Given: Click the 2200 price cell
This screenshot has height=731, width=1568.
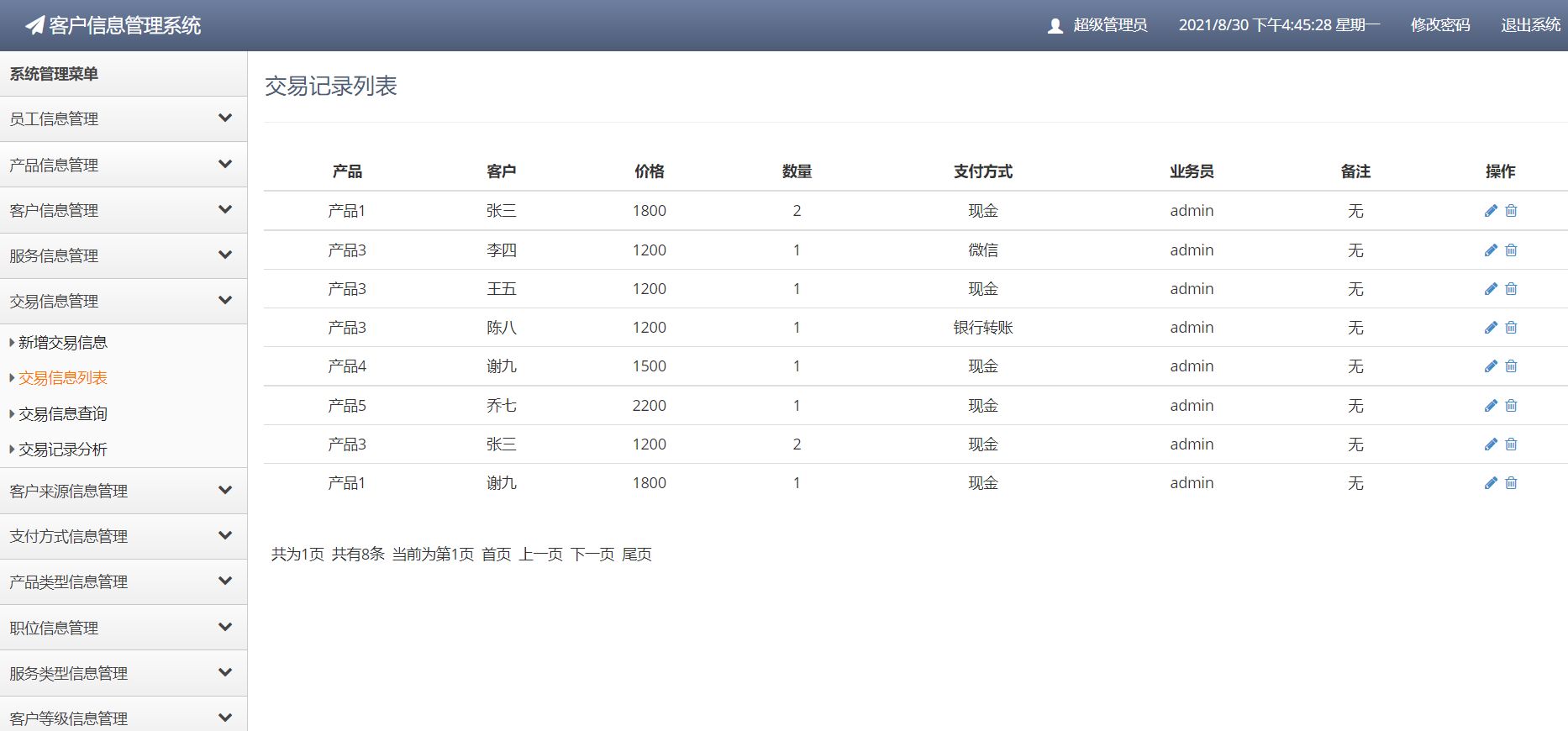Looking at the screenshot, I should pyautogui.click(x=650, y=406).
